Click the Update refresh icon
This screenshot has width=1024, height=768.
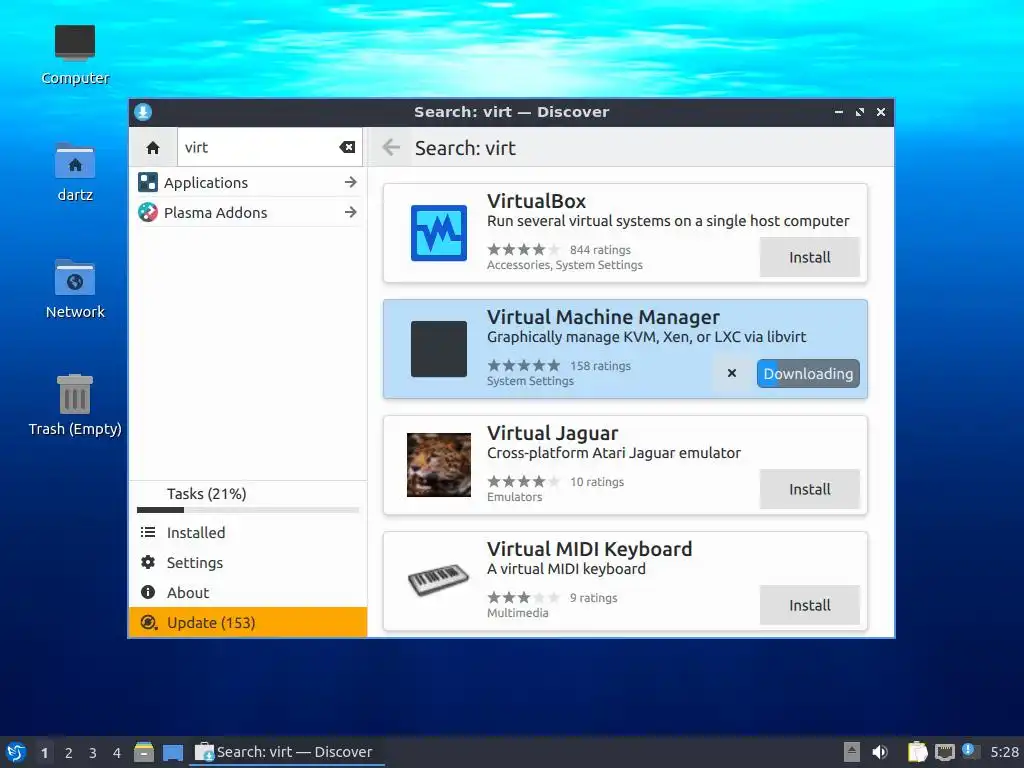148,622
